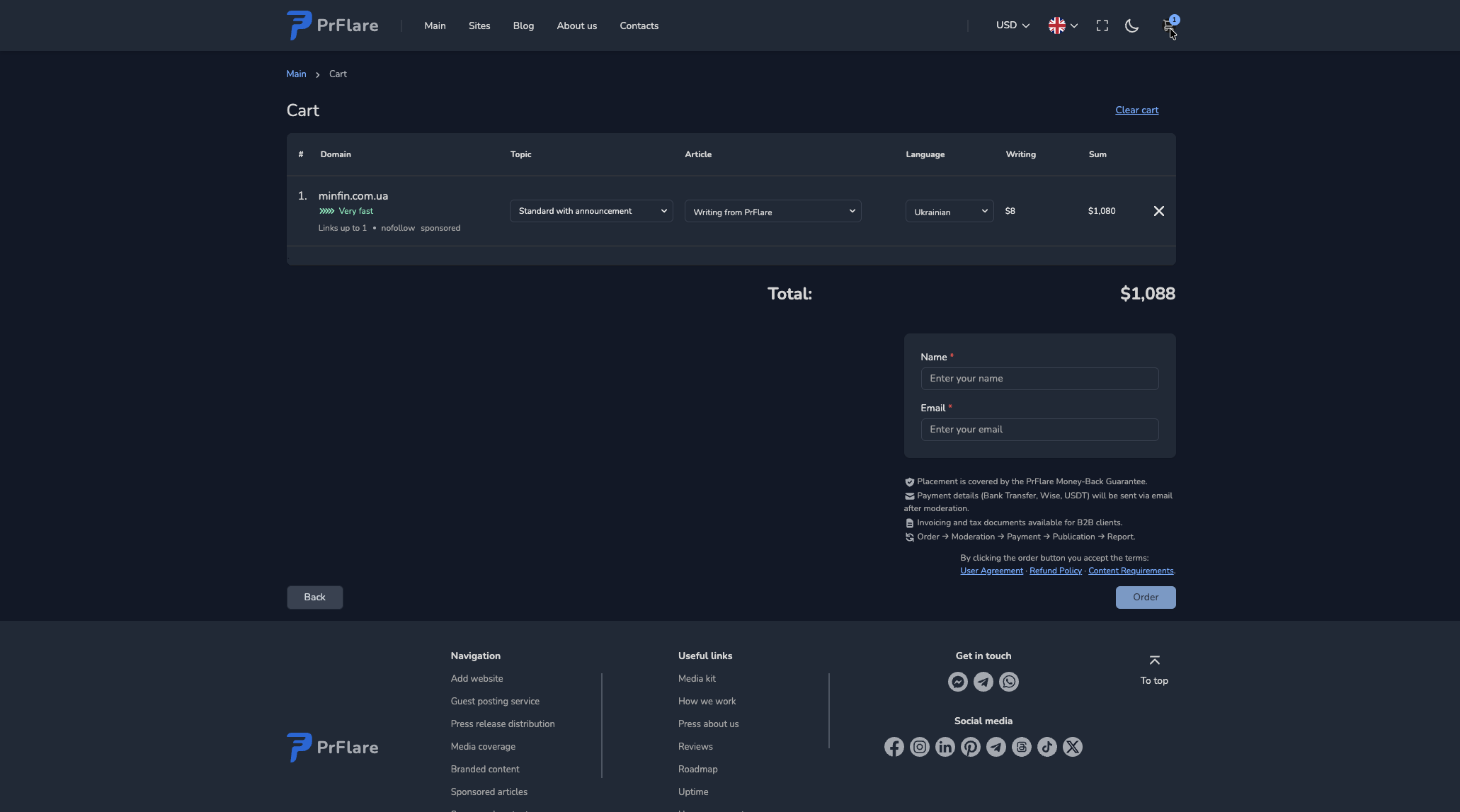This screenshot has height=812, width=1460.
Task: Visit the Pinterest social media page
Action: 970,747
